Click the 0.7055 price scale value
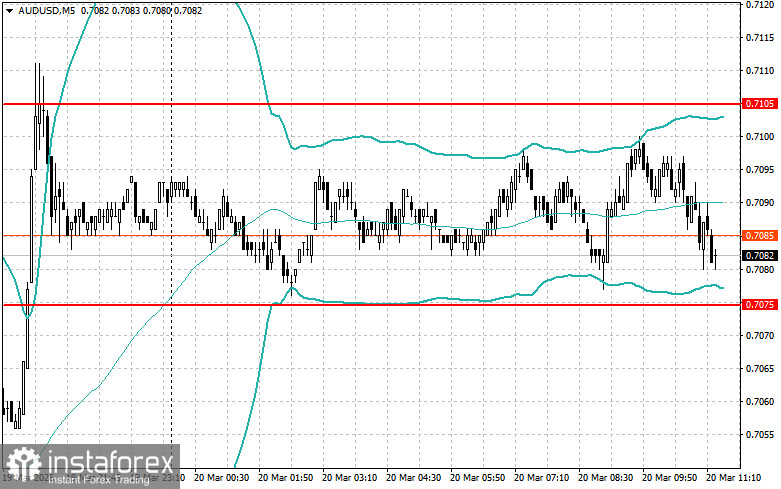Screen dimensions: 781x489 [x=760, y=434]
